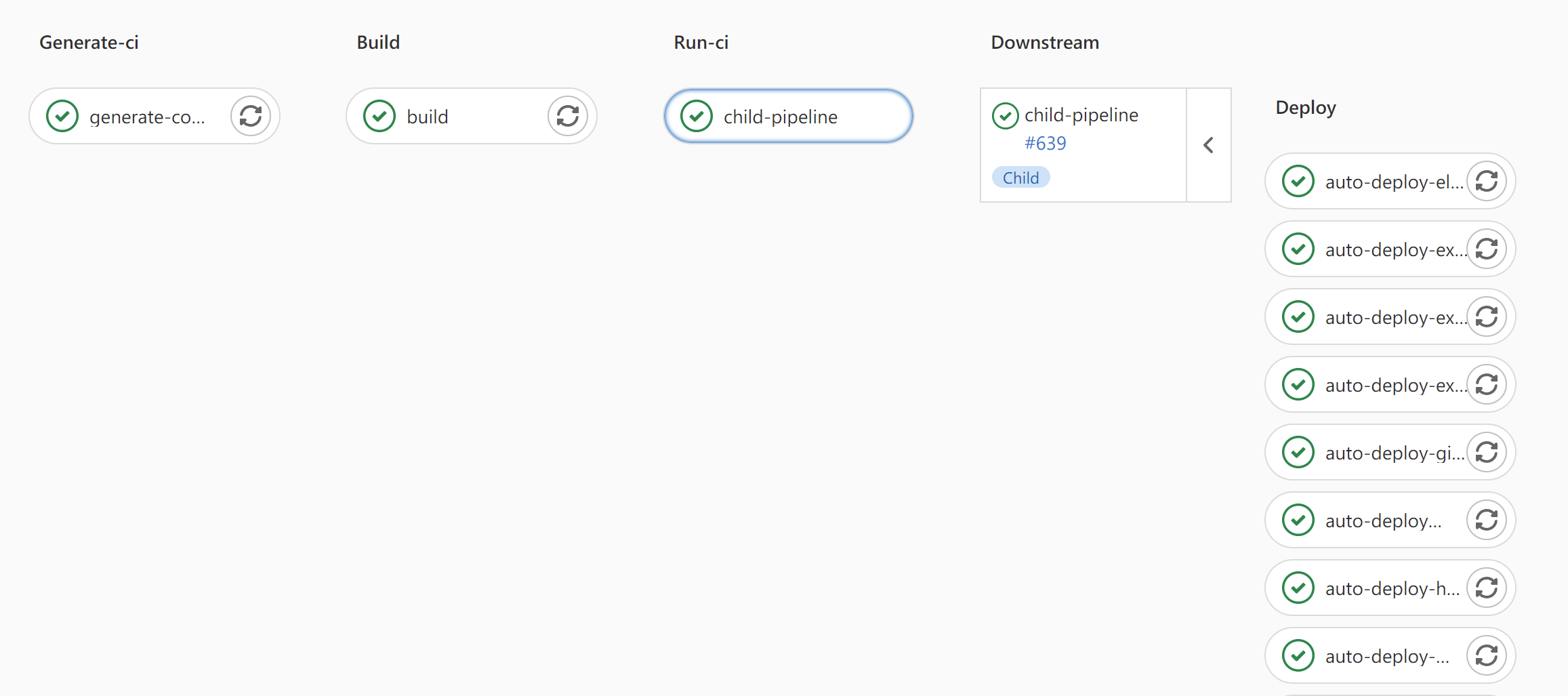Click the green check on the build job
1568x696 pixels.
point(379,116)
